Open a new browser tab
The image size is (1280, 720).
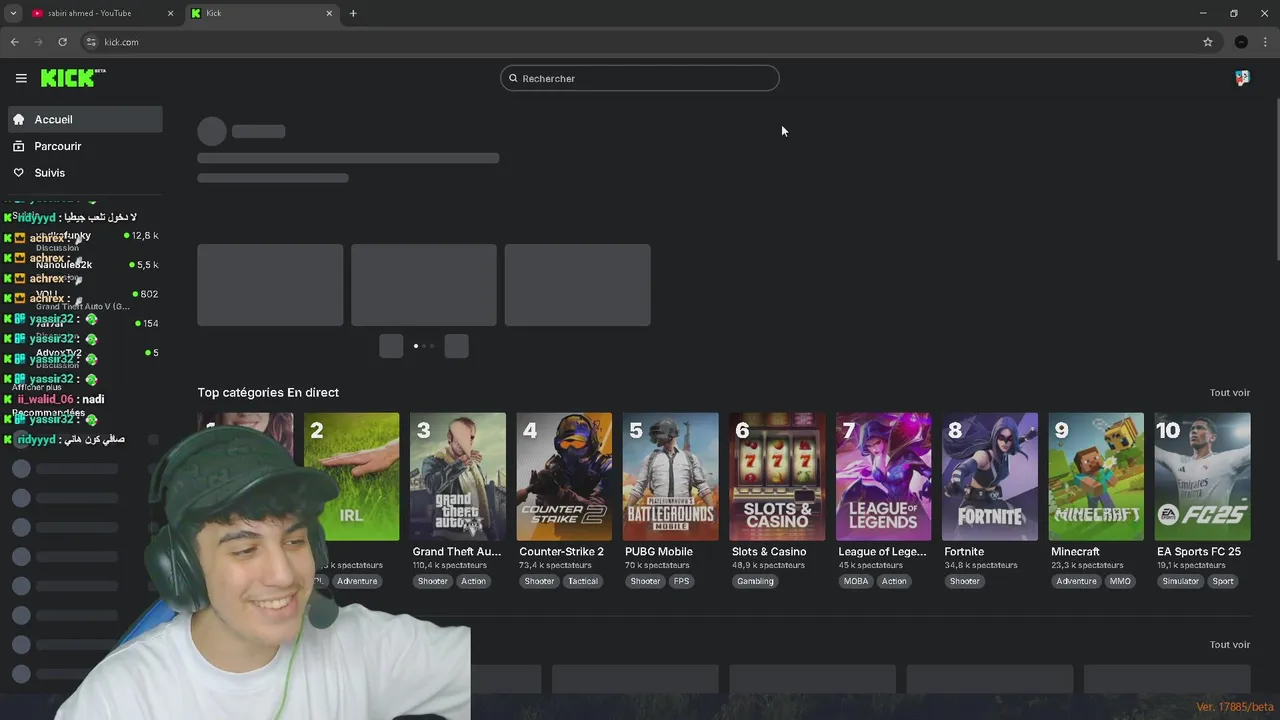pyautogui.click(x=353, y=13)
